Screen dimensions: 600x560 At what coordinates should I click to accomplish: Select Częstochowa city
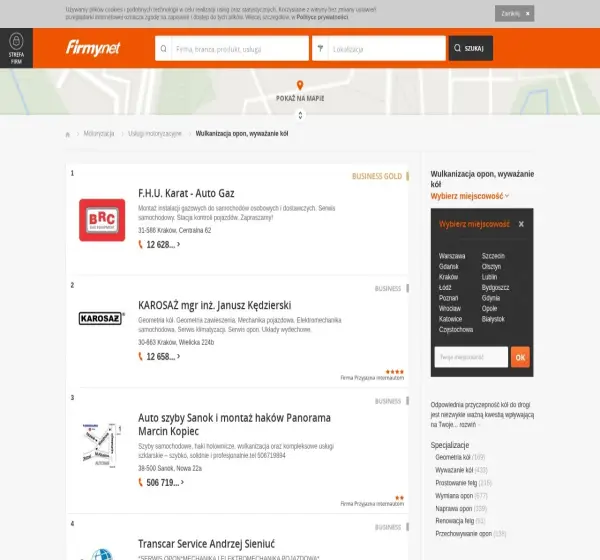tap(456, 330)
